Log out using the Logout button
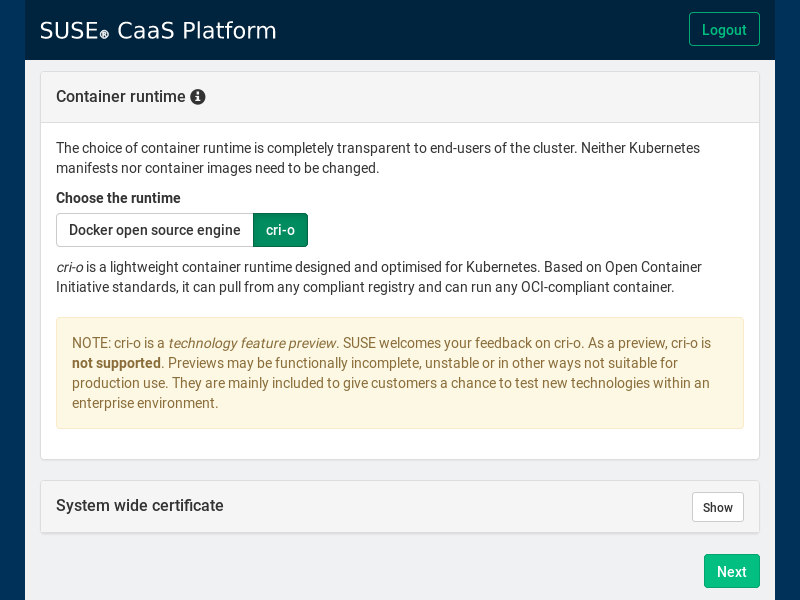This screenshot has width=800, height=600. click(x=724, y=30)
